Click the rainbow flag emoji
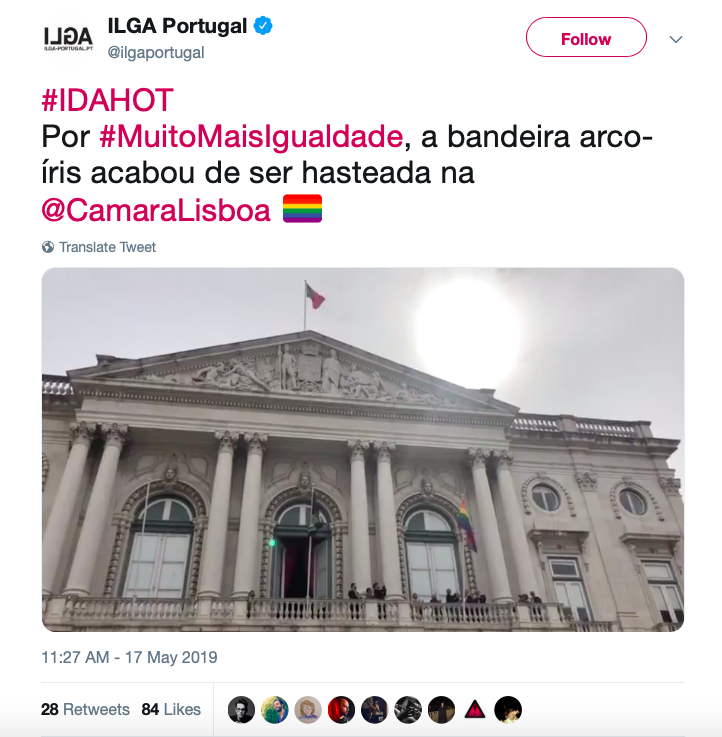Viewport: 722px width, 737px height. tap(302, 209)
